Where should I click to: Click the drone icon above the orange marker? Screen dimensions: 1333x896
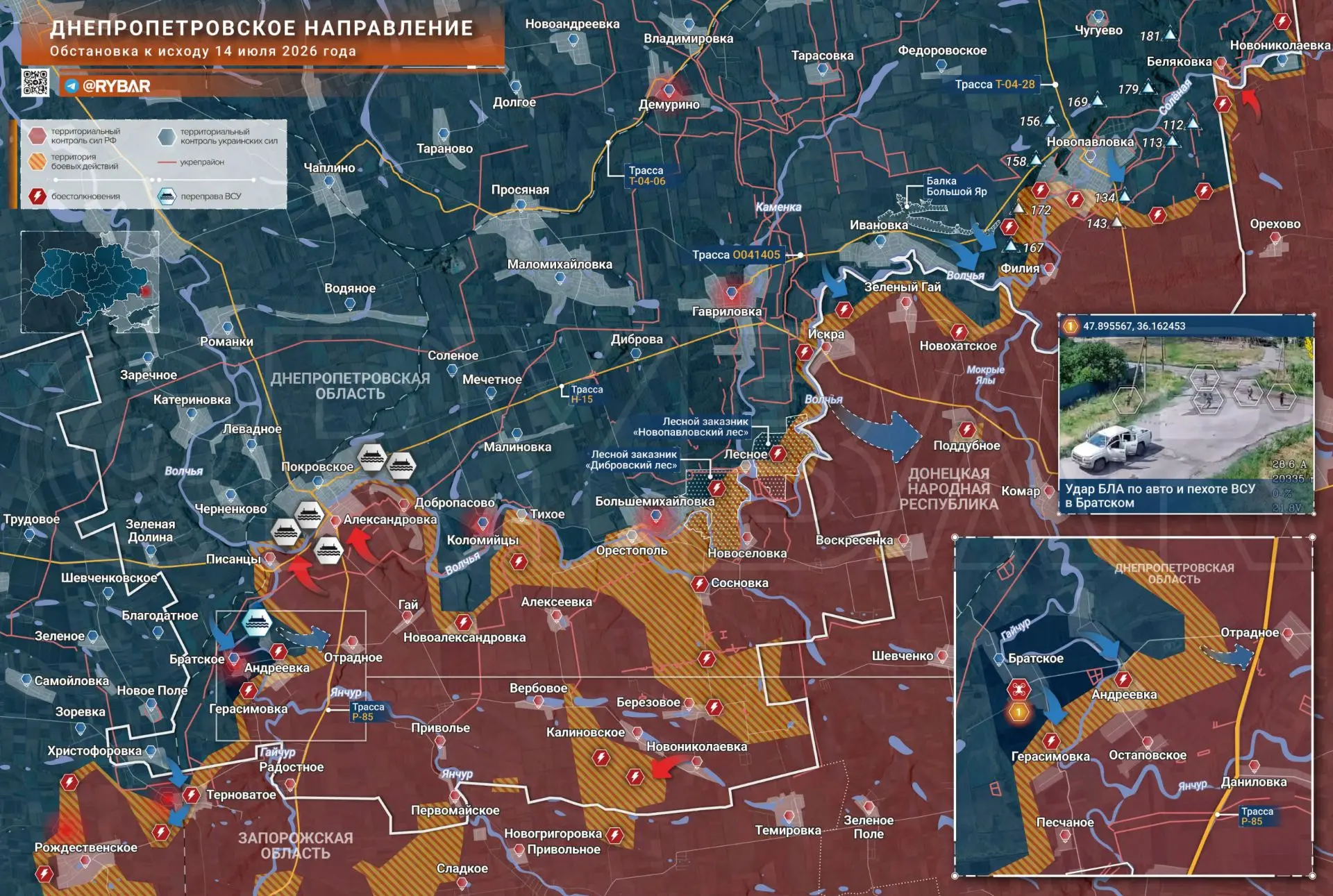pos(1018,690)
